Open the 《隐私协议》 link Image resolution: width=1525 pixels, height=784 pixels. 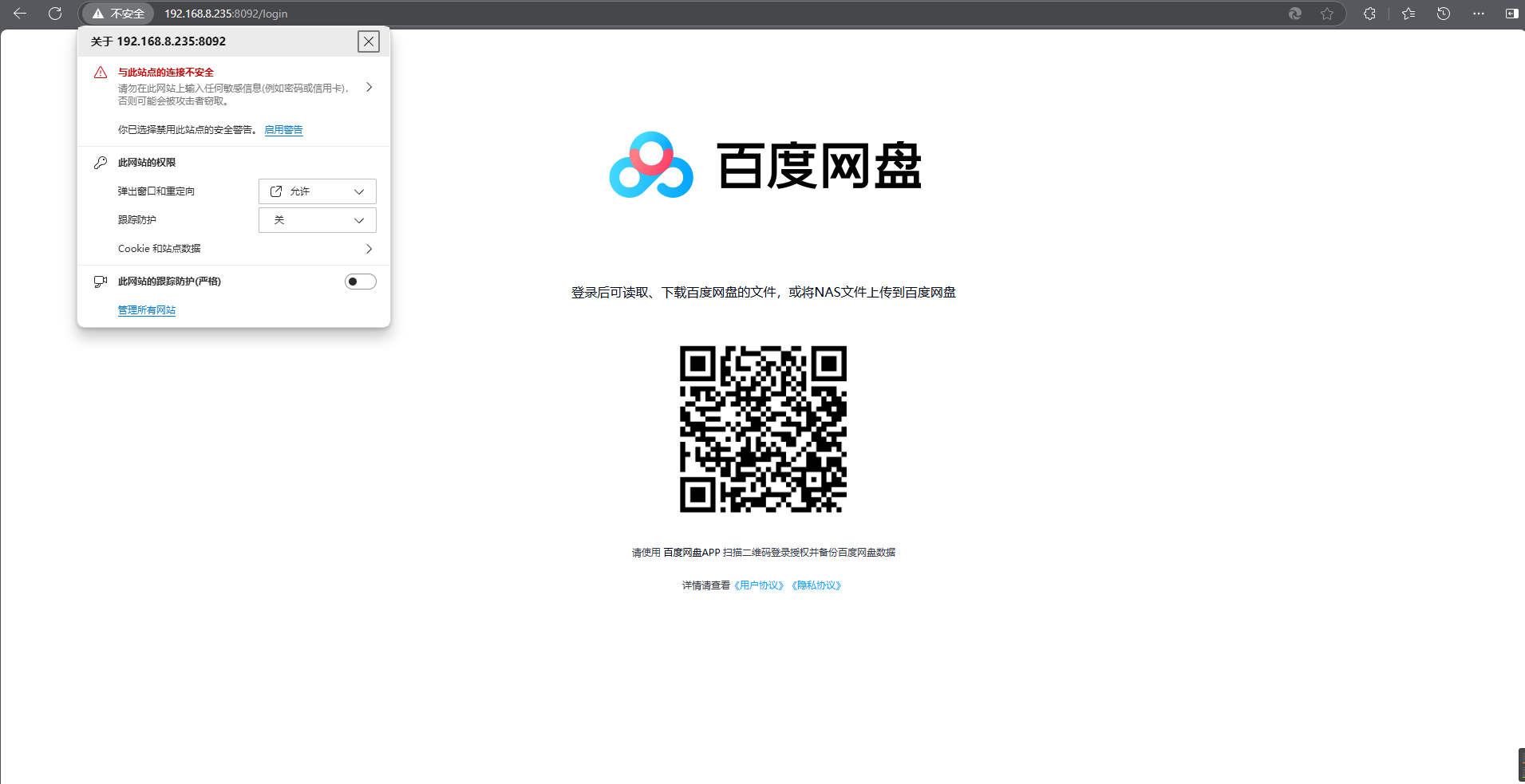(816, 585)
